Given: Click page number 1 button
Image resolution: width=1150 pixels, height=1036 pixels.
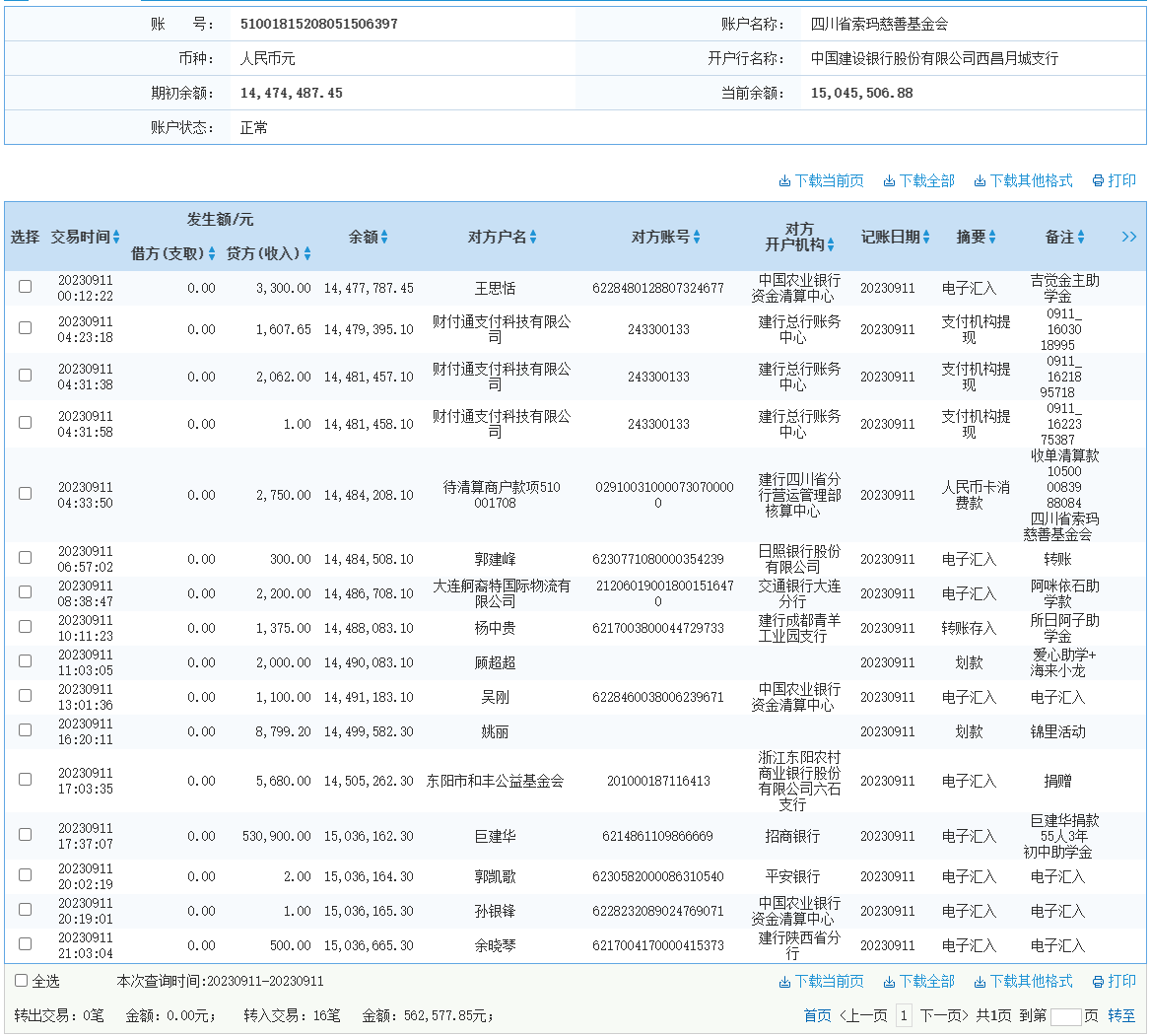Looking at the screenshot, I should click(904, 1015).
